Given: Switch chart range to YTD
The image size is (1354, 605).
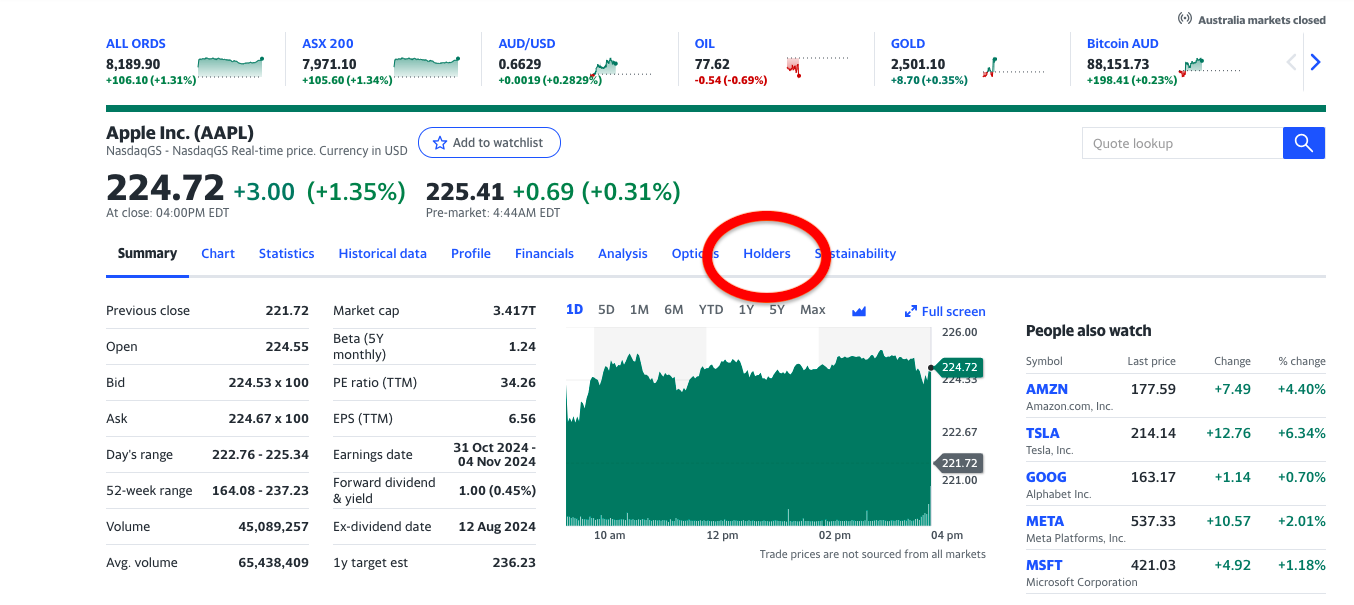Looking at the screenshot, I should (710, 310).
